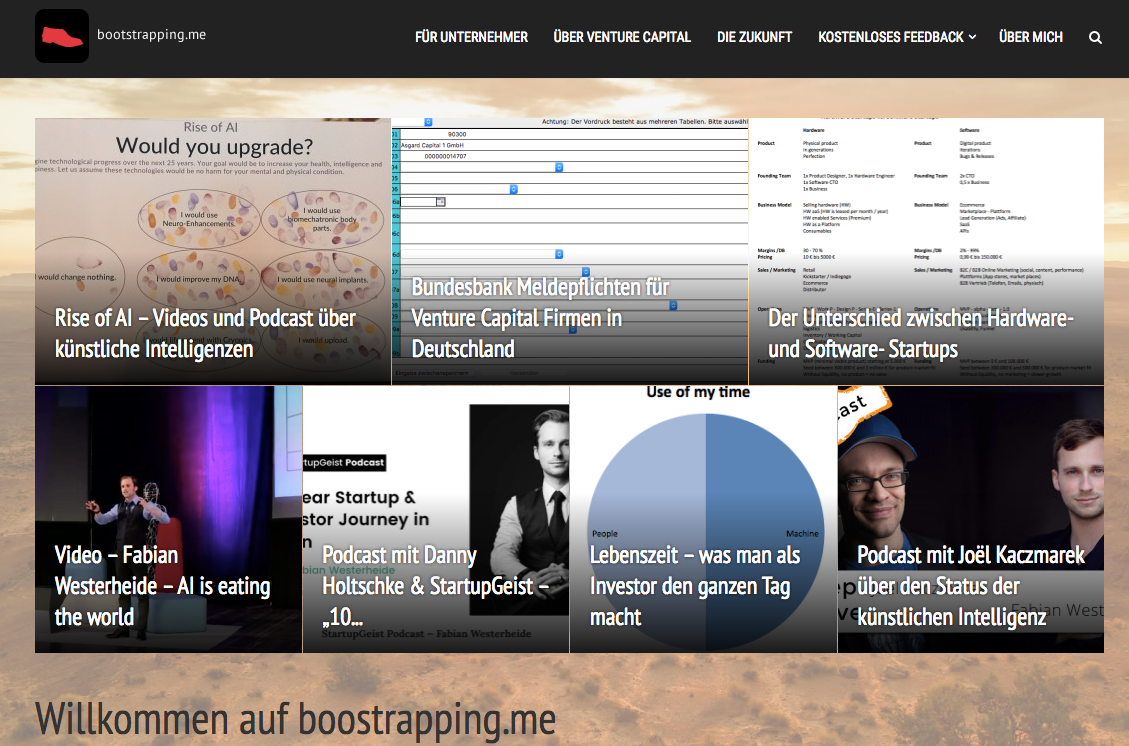Click the Willkommen auf boostrapping.me heading
This screenshot has width=1129, height=746.
(295, 719)
